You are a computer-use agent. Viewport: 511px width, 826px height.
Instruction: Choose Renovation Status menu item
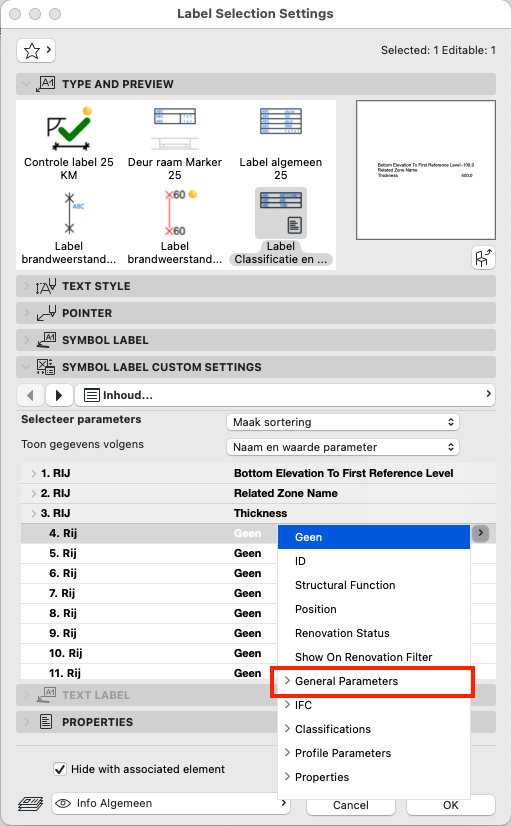click(374, 633)
